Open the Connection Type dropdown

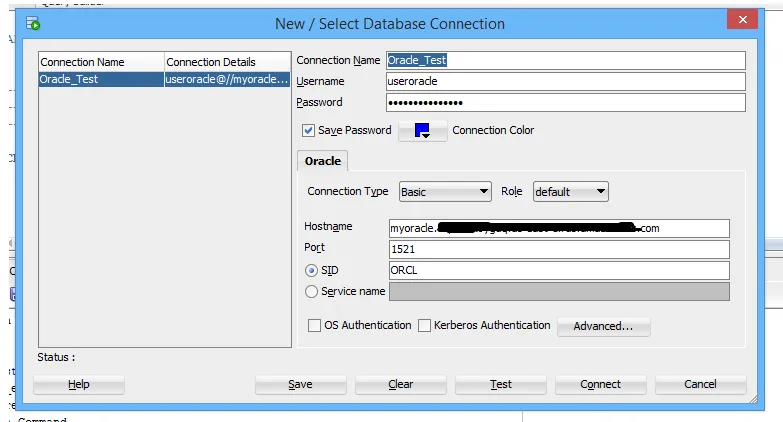[445, 192]
